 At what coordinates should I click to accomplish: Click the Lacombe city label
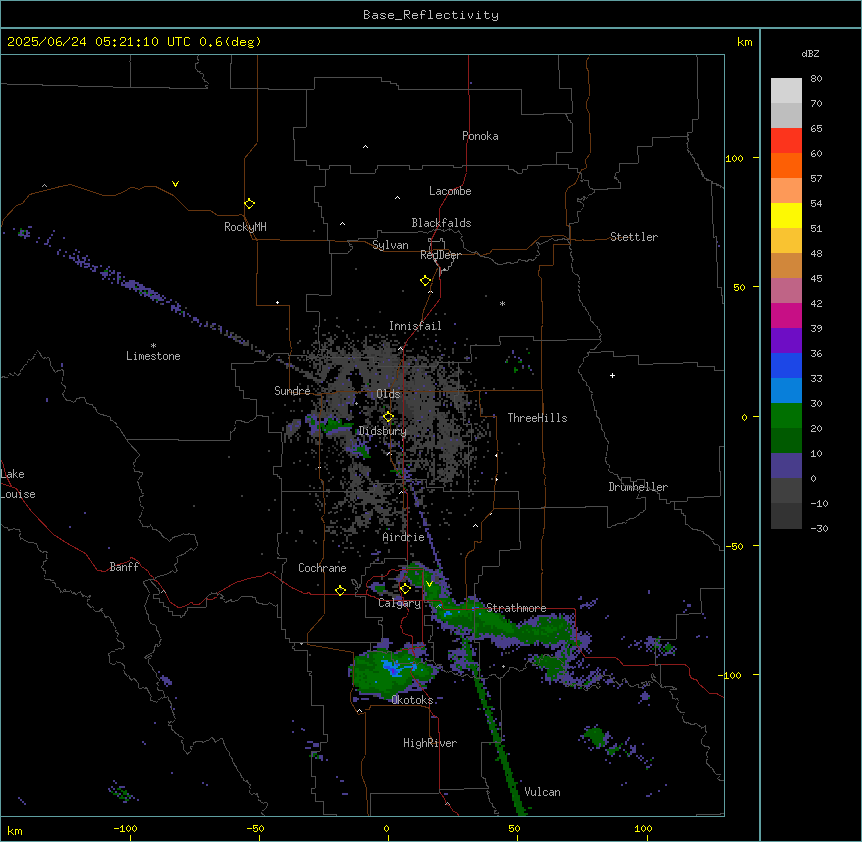click(450, 191)
